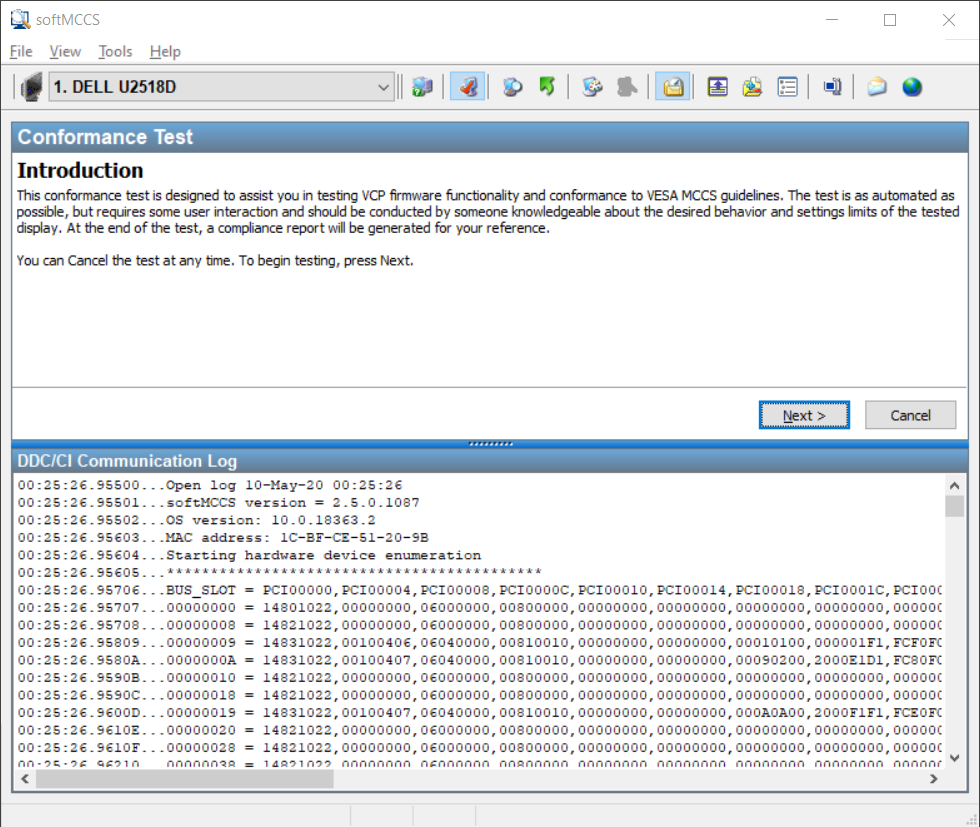Screen dimensions: 980x827
Task: Click the vertical scrollbar thumb in the log
Action: pyautogui.click(x=954, y=506)
